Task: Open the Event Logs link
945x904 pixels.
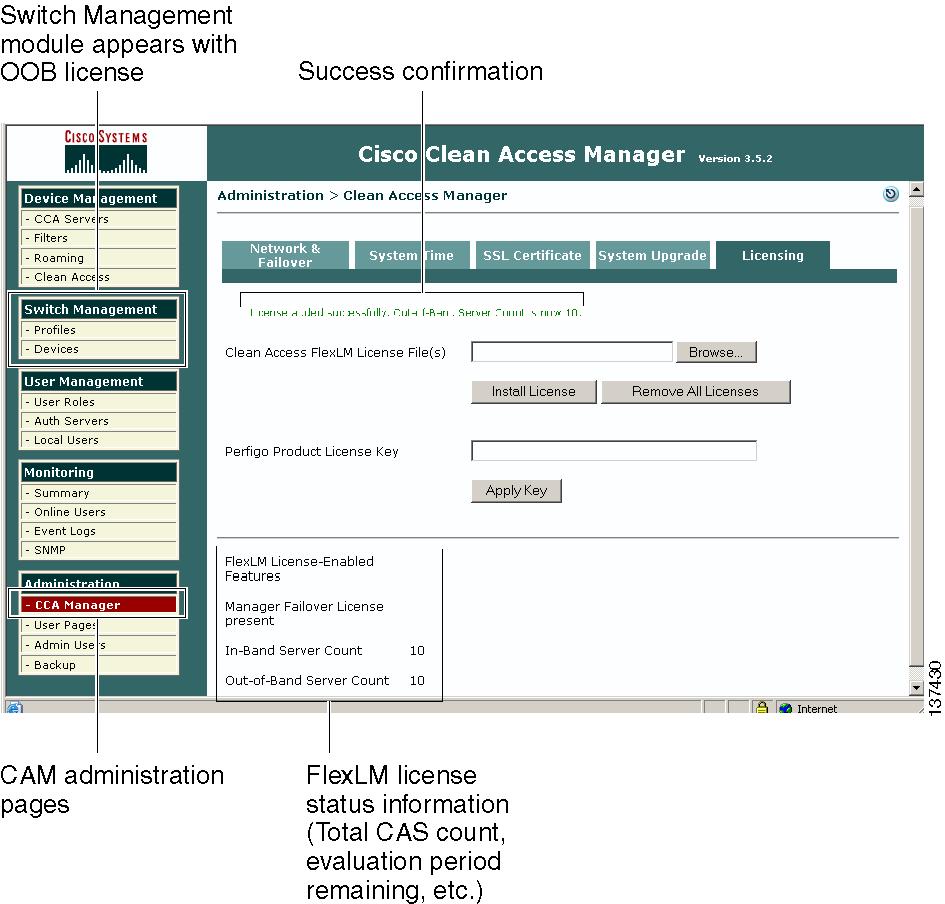Action: coord(99,531)
